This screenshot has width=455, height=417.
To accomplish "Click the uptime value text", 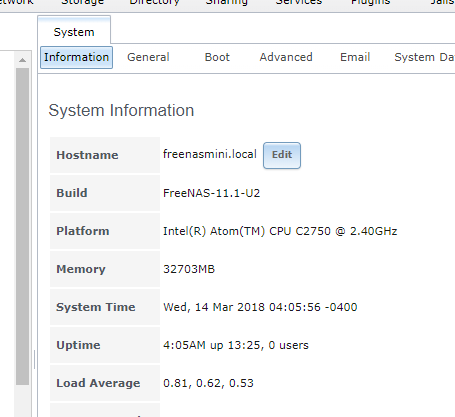I will pos(236,345).
